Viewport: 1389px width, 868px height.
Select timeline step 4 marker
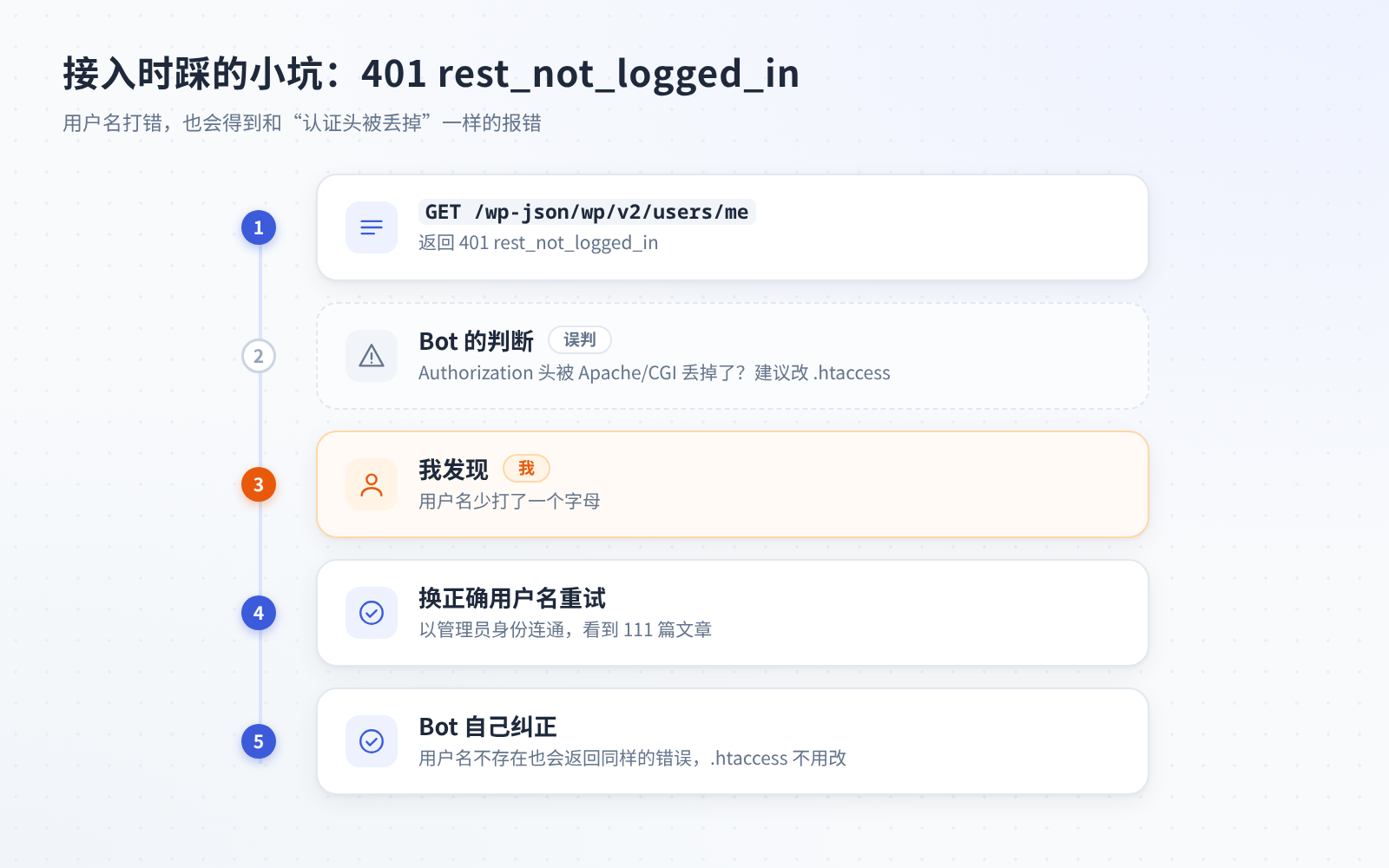pos(259,613)
